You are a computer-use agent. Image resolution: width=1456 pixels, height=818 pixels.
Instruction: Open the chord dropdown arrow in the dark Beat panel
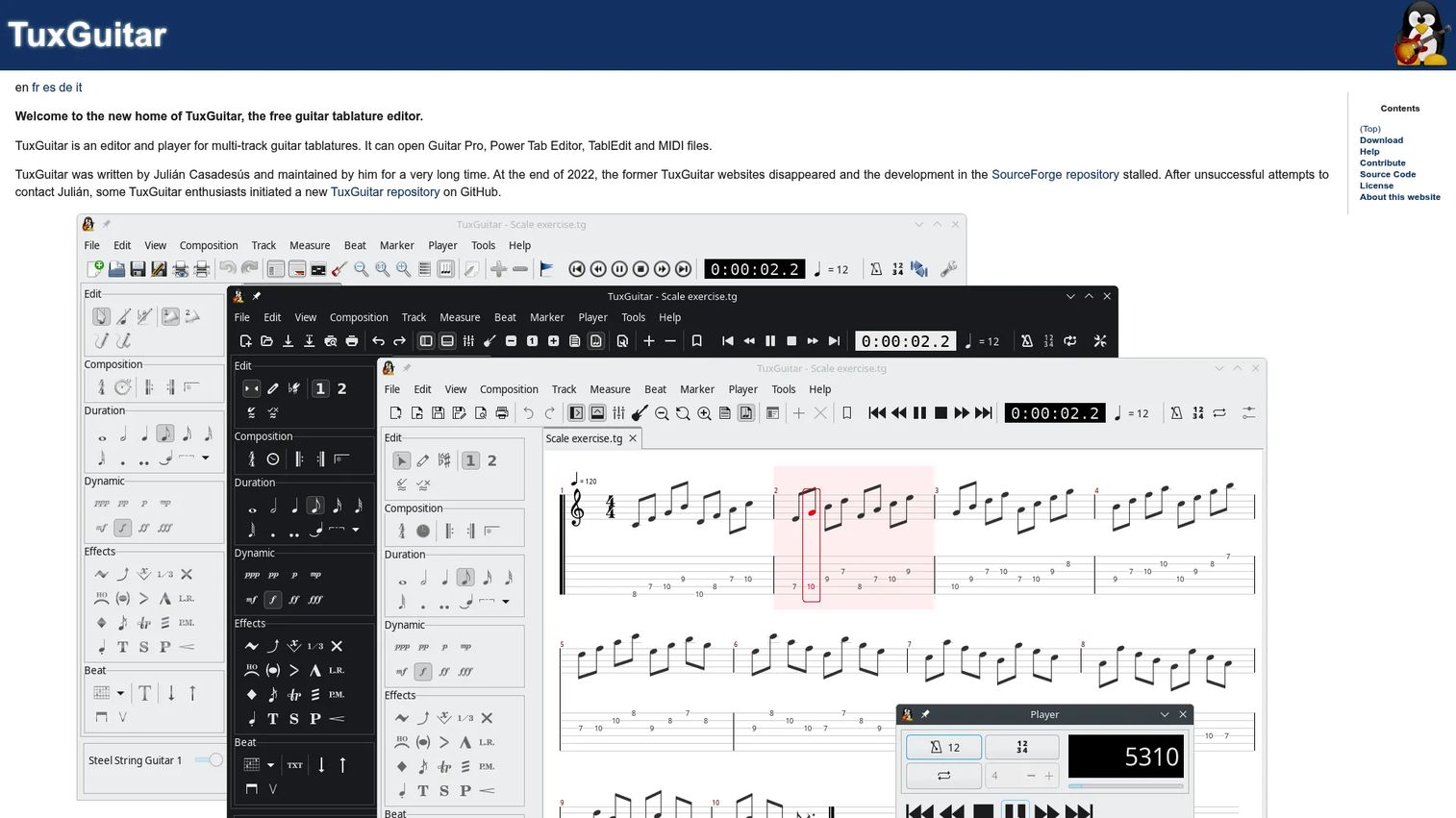tap(271, 765)
